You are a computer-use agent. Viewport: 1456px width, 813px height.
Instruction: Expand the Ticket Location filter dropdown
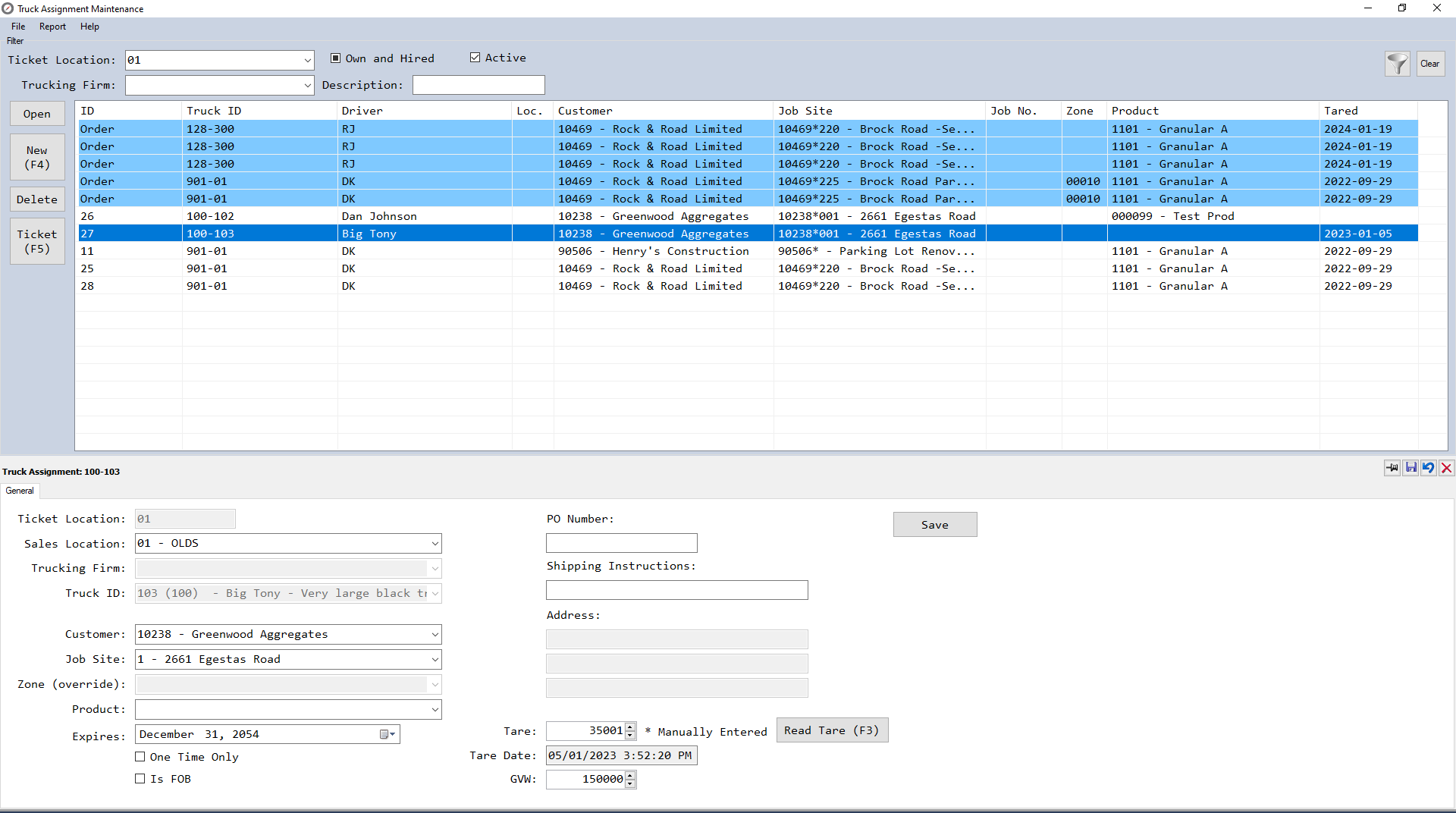[x=307, y=60]
